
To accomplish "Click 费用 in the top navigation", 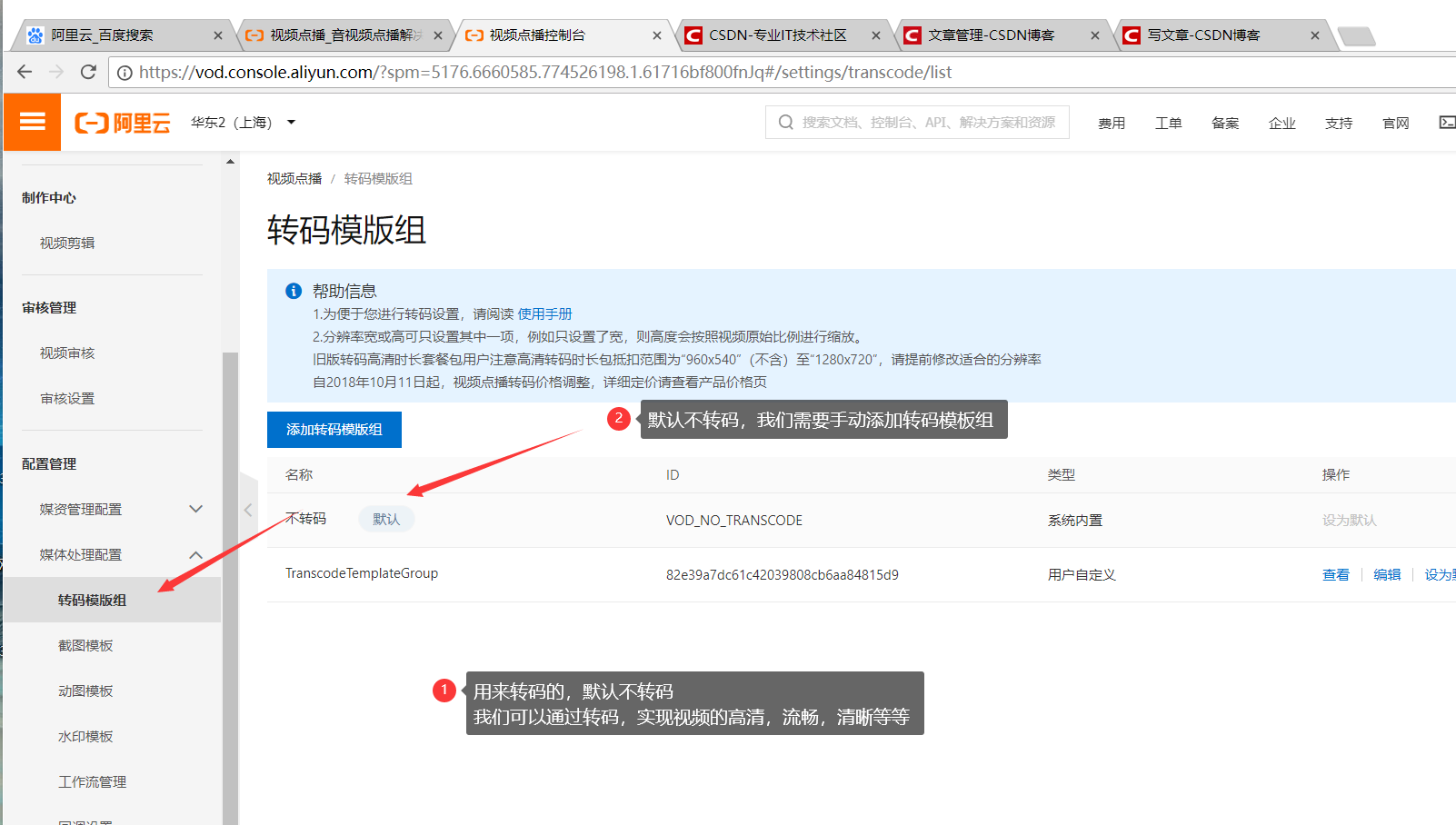I will coord(1111,122).
